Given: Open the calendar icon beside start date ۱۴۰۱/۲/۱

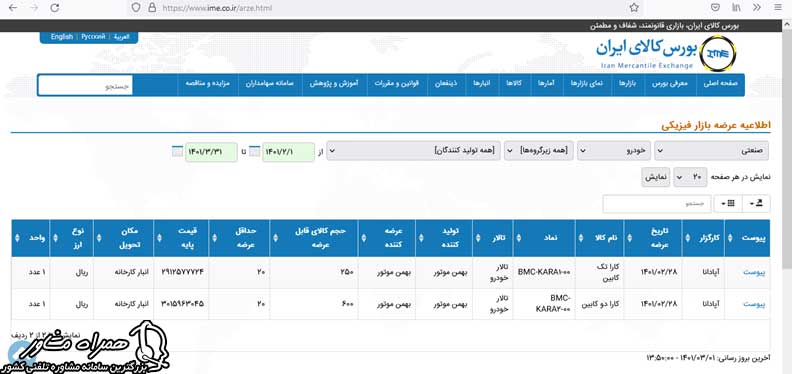Looking at the screenshot, I should pos(255,151).
